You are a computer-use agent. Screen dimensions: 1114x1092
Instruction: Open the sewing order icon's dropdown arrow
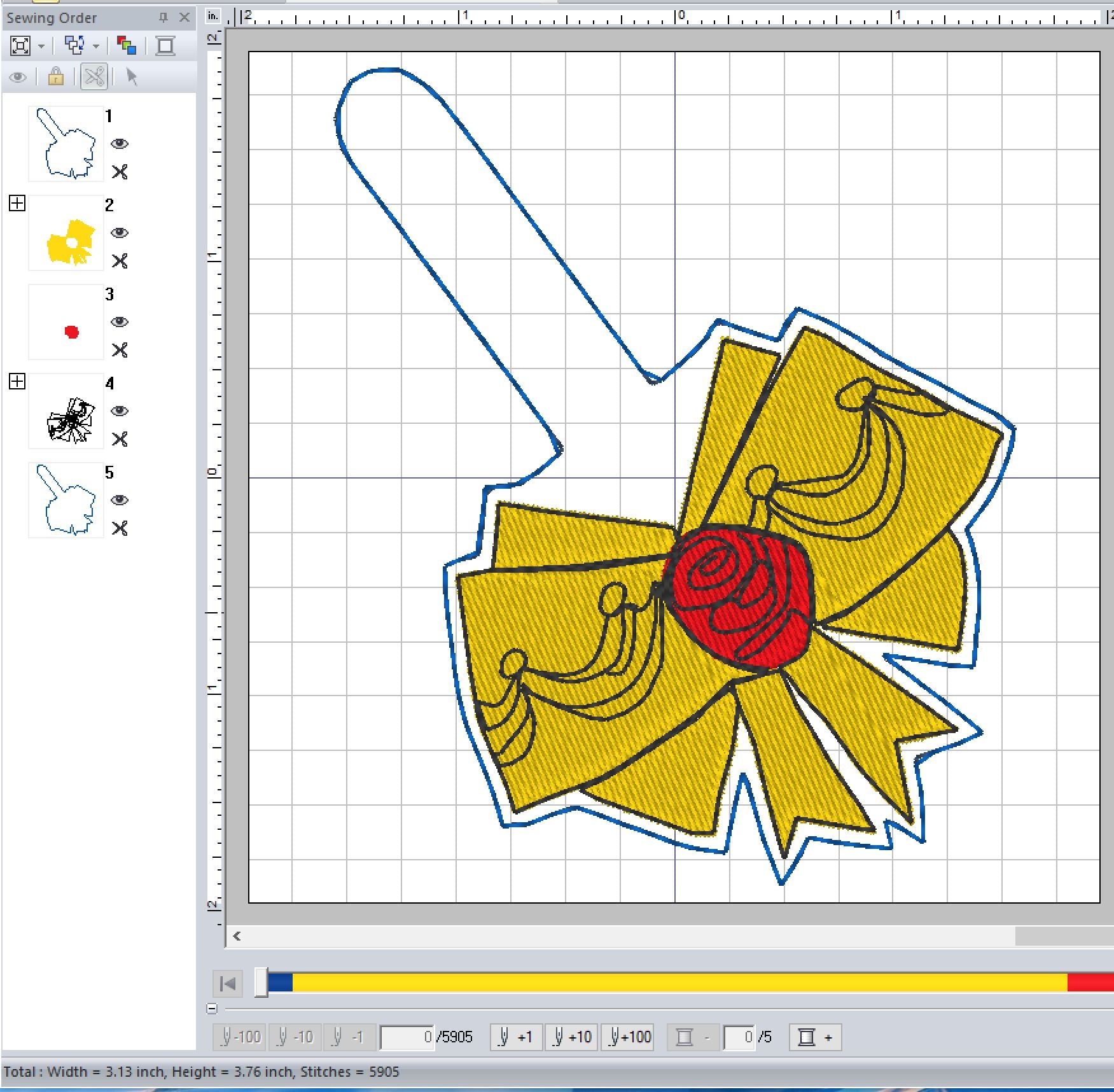(96, 46)
